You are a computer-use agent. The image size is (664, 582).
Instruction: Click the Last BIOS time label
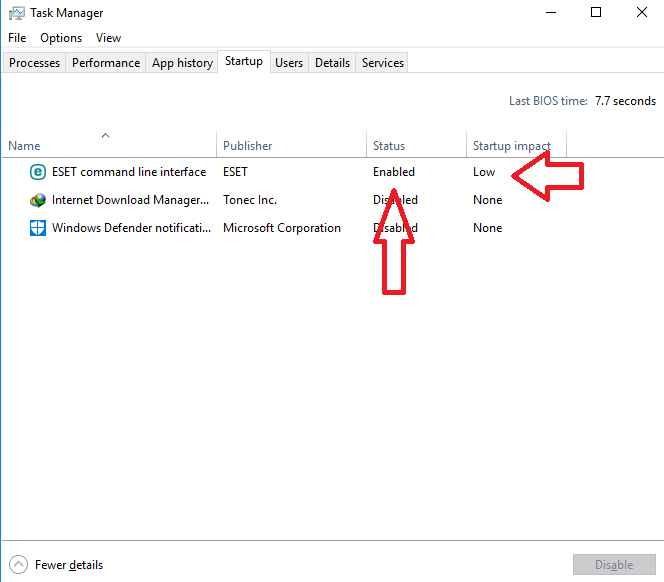(x=548, y=101)
